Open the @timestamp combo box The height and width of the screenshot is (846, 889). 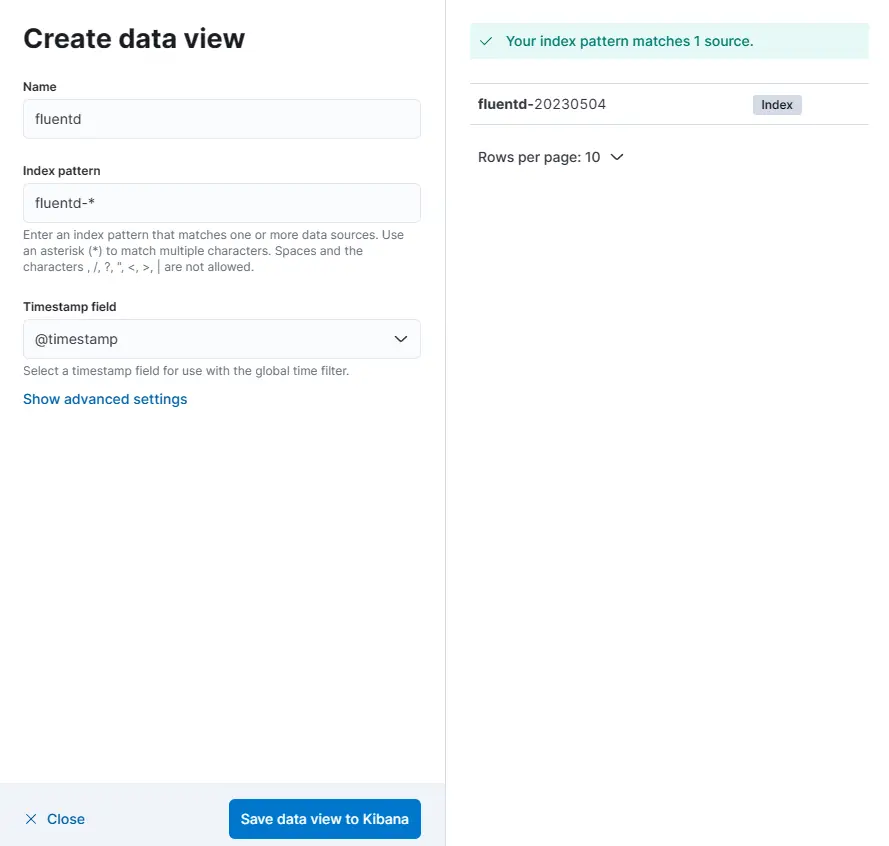point(221,339)
